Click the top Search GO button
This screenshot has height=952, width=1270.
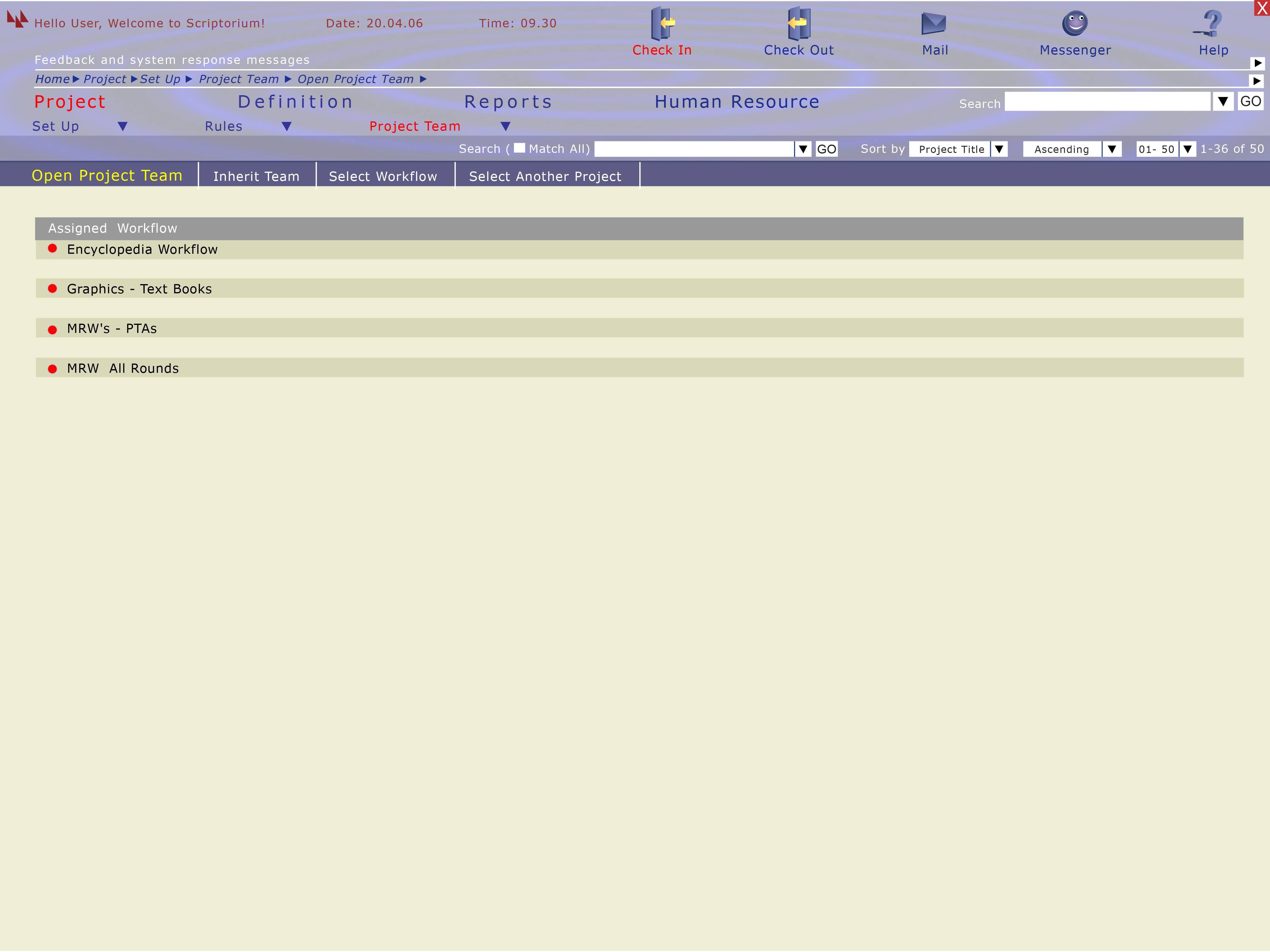[x=1250, y=101]
